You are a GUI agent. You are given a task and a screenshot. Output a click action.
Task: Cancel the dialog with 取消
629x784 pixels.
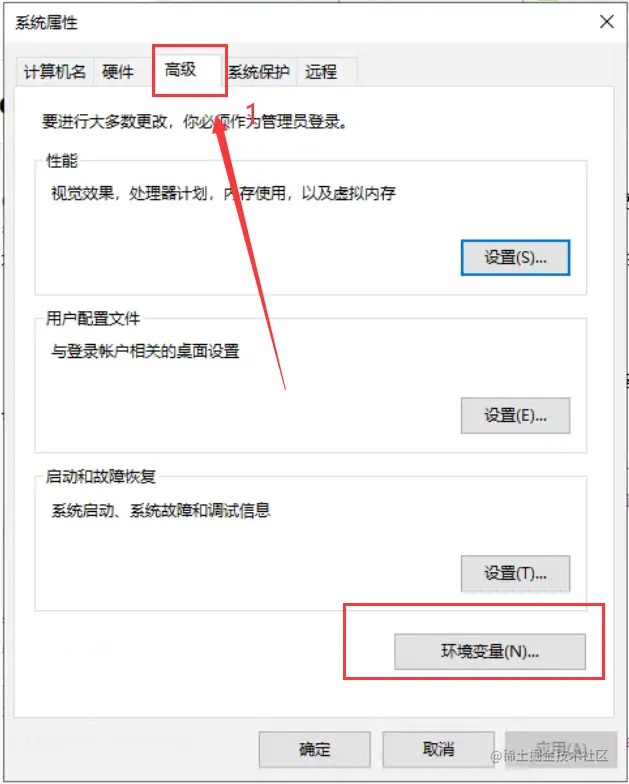(x=438, y=750)
